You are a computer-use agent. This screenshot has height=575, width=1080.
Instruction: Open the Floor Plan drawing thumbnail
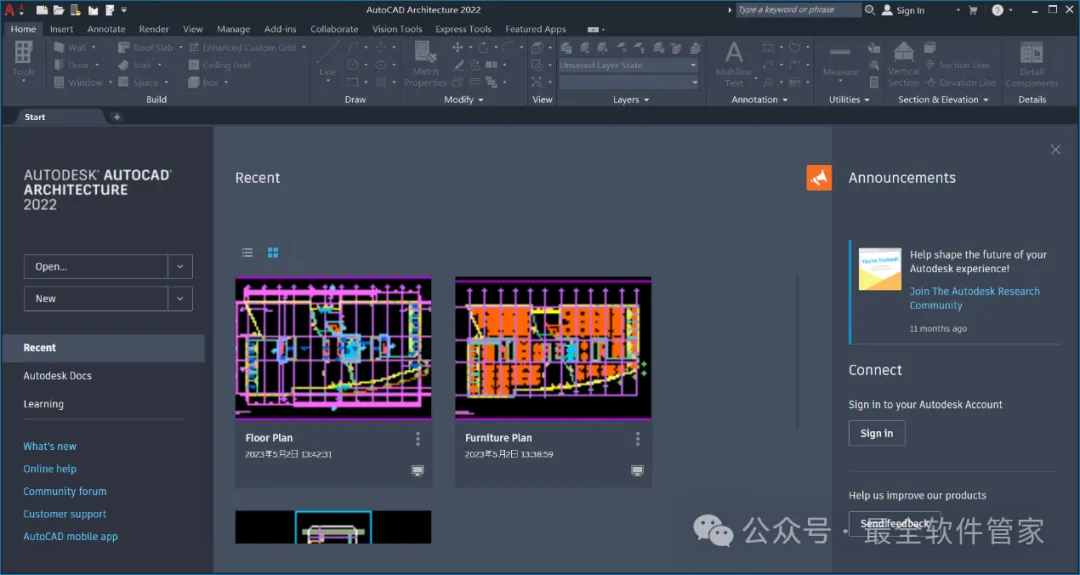333,348
